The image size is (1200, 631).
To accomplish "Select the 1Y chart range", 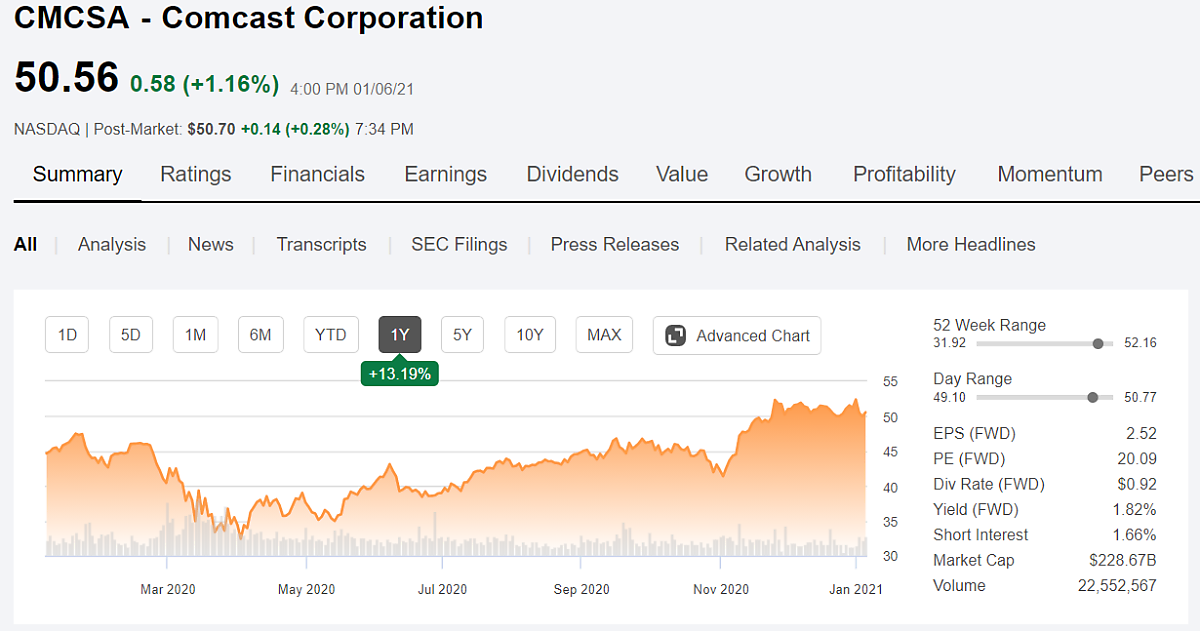I will point(400,335).
